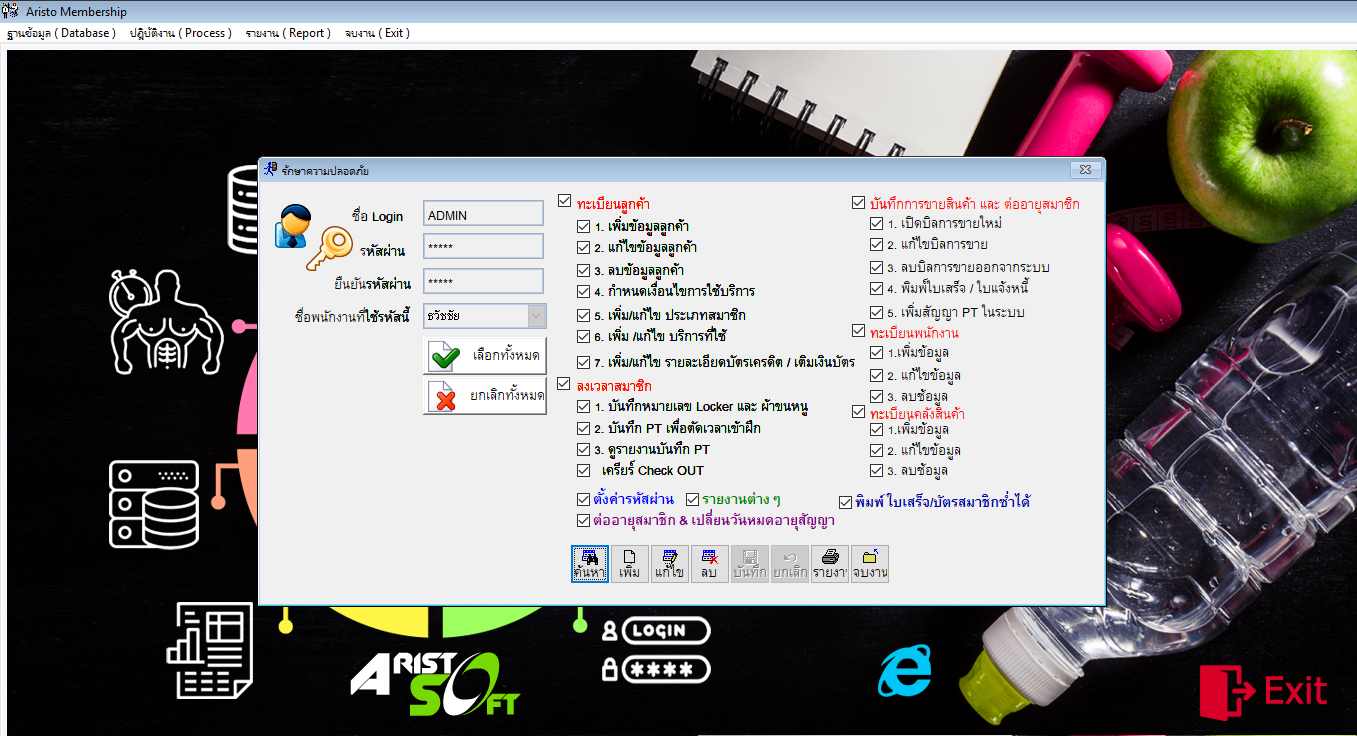
Task: Click the รายงาน printer icon in toolbar
Action: [x=830, y=564]
